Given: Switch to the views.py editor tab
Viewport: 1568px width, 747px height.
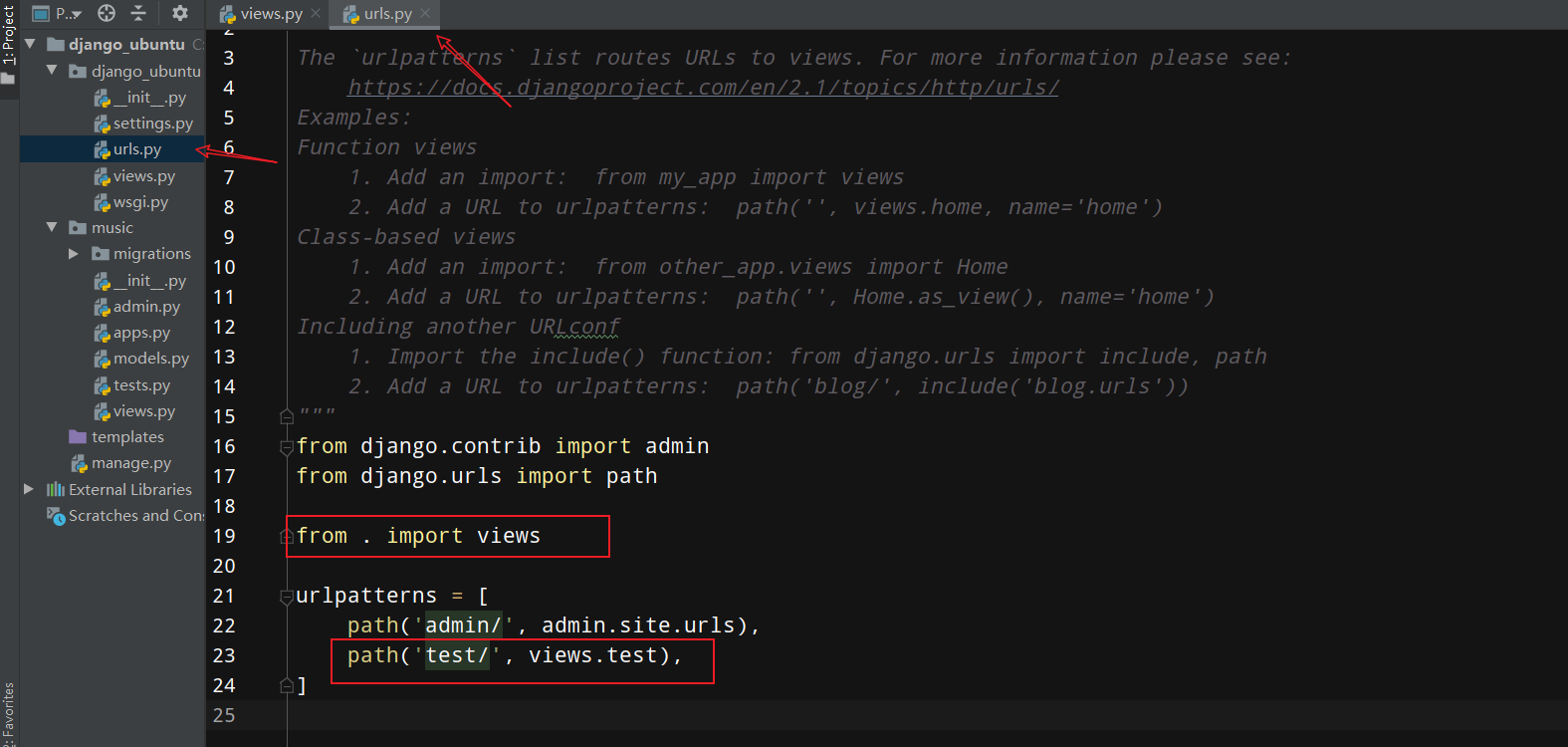Looking at the screenshot, I should point(261,13).
